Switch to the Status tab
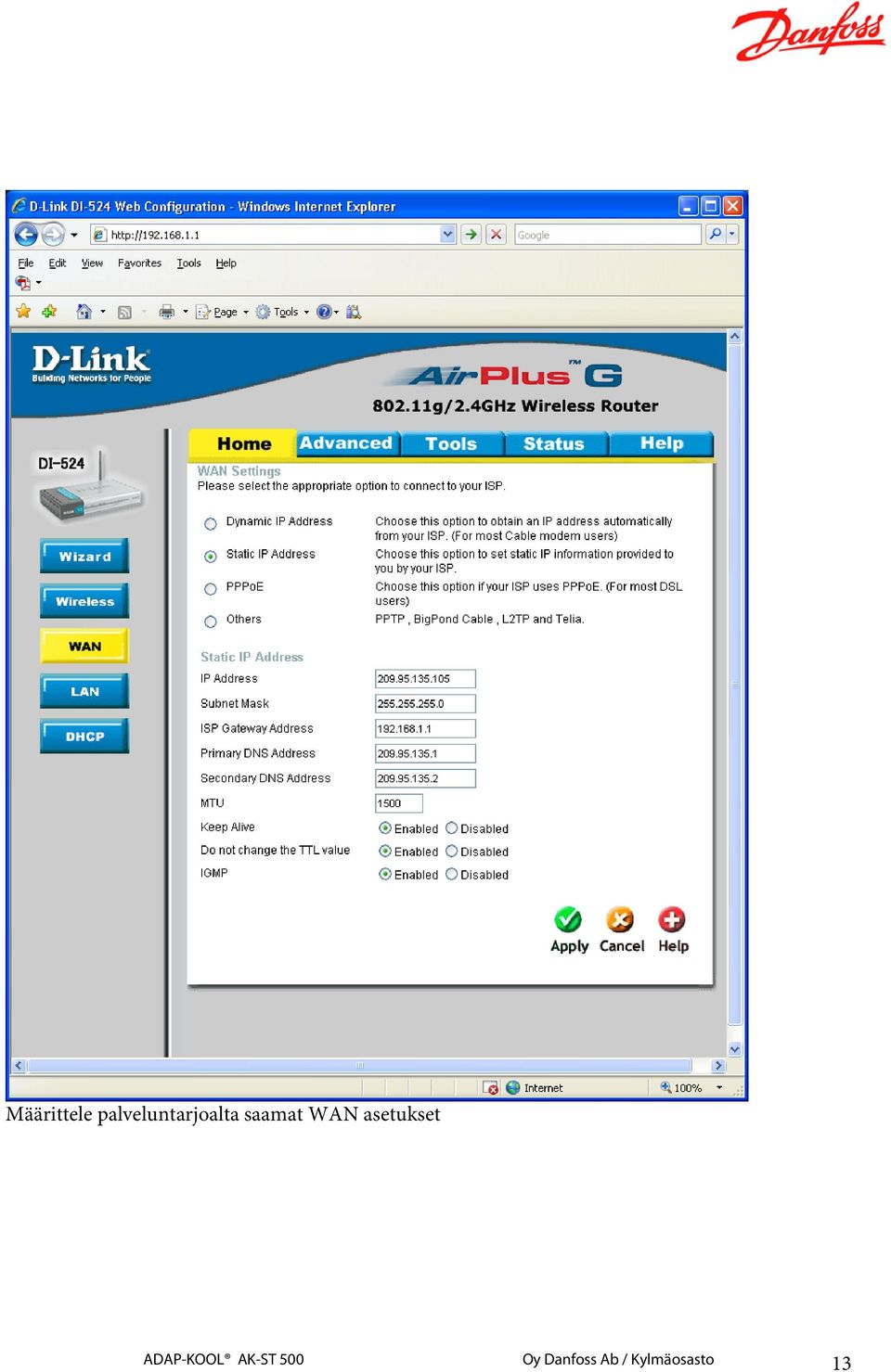891x1372 pixels. [554, 443]
